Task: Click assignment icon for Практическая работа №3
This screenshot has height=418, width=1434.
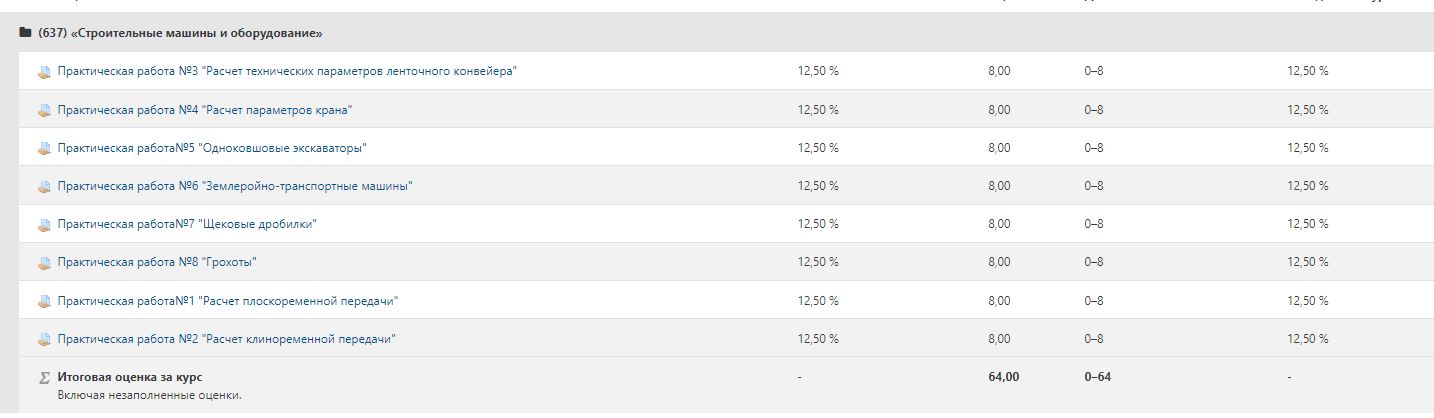Action: tap(44, 72)
